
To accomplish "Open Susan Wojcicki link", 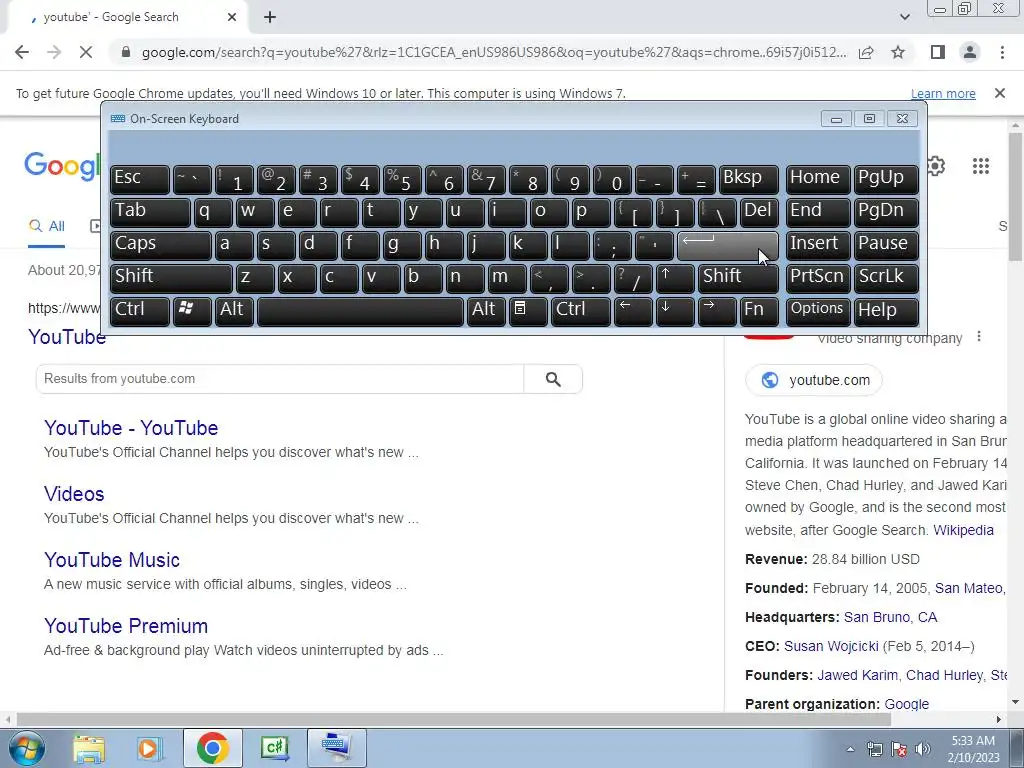I will point(831,647).
